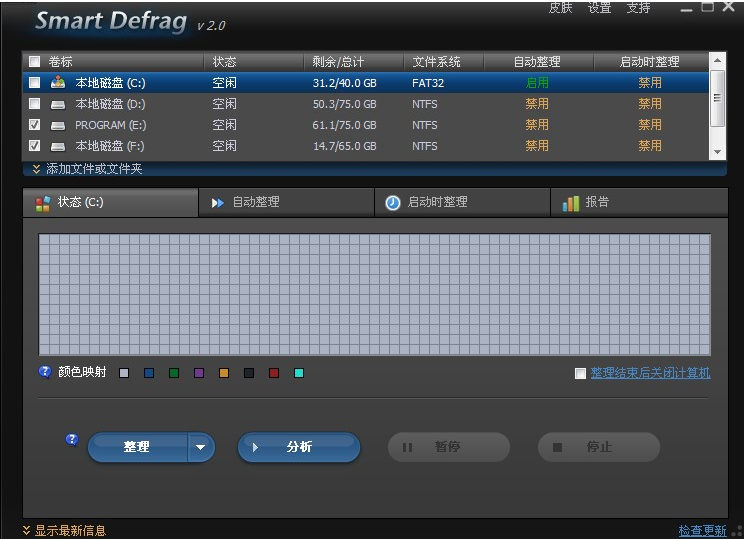Click the 本地磁盘 (F:) drive icon

[x=58, y=146]
